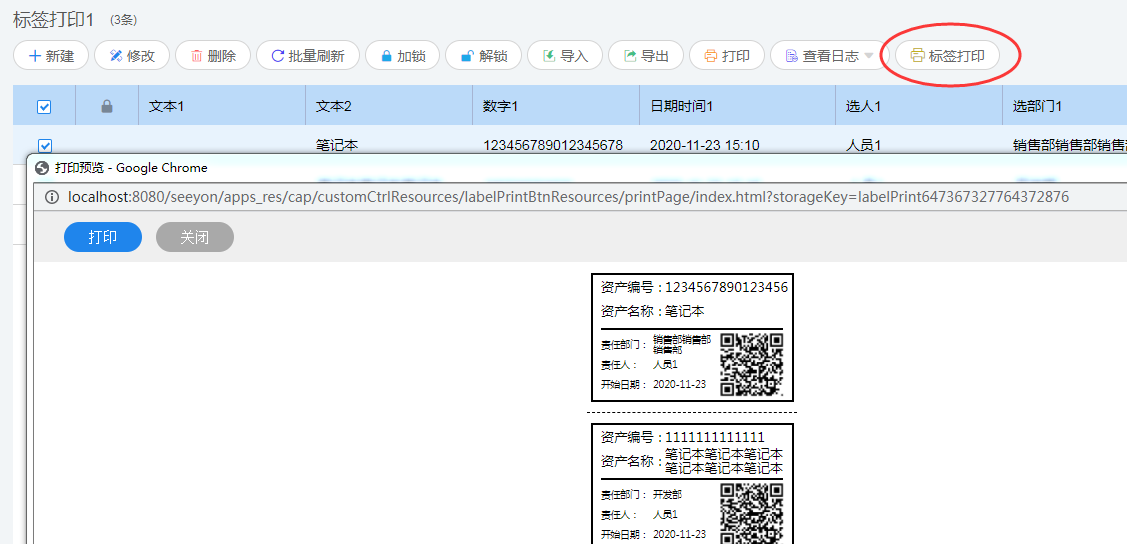Screen dimensions: 1127x544
Task: Click the 标签打印 label print button
Action: click(x=947, y=55)
